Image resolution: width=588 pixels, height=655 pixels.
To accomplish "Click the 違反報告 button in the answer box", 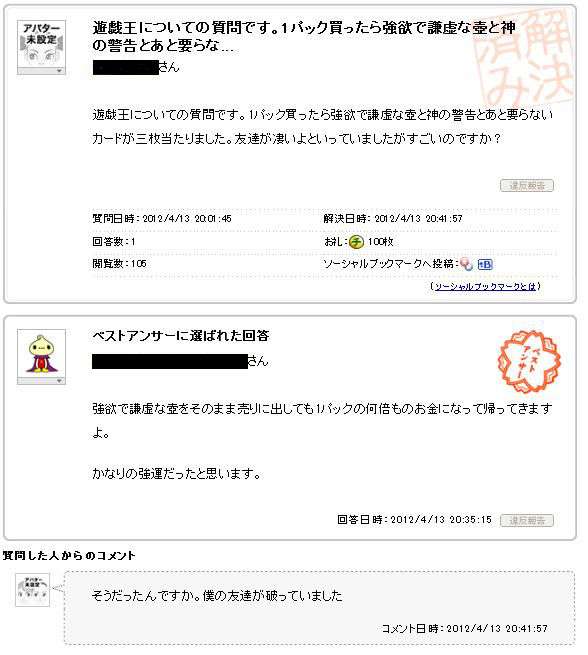I will [527, 520].
